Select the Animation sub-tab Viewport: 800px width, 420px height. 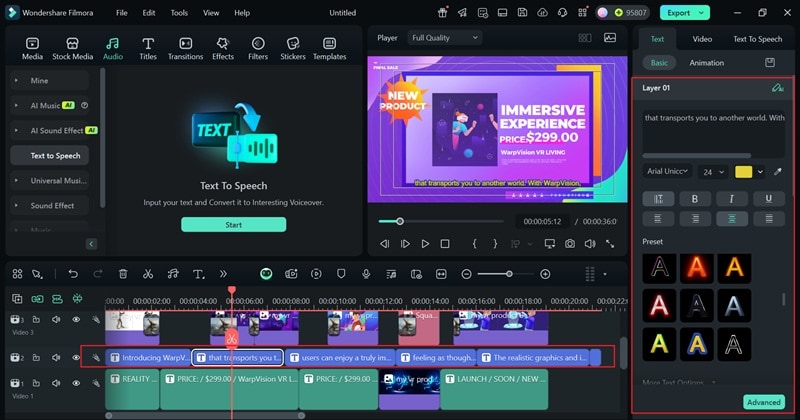click(x=707, y=63)
